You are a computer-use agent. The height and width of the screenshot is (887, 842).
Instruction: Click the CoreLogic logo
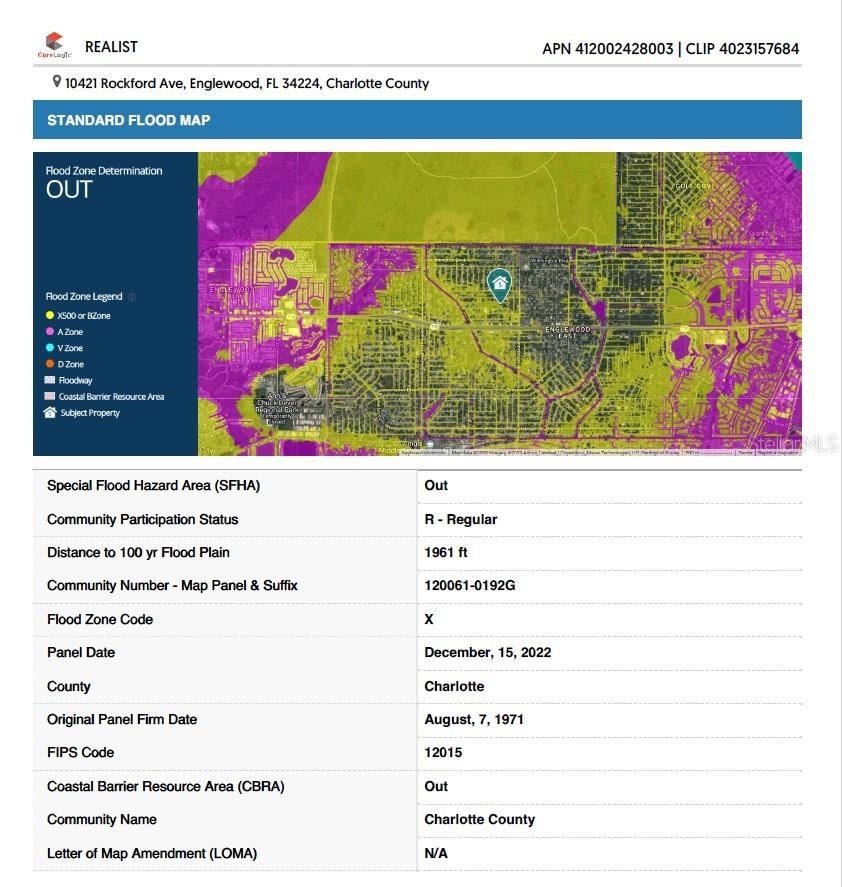[x=55, y=44]
